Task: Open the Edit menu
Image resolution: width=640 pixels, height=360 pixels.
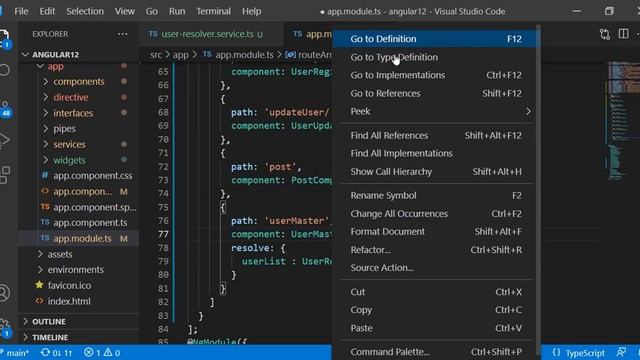Action: click(47, 11)
